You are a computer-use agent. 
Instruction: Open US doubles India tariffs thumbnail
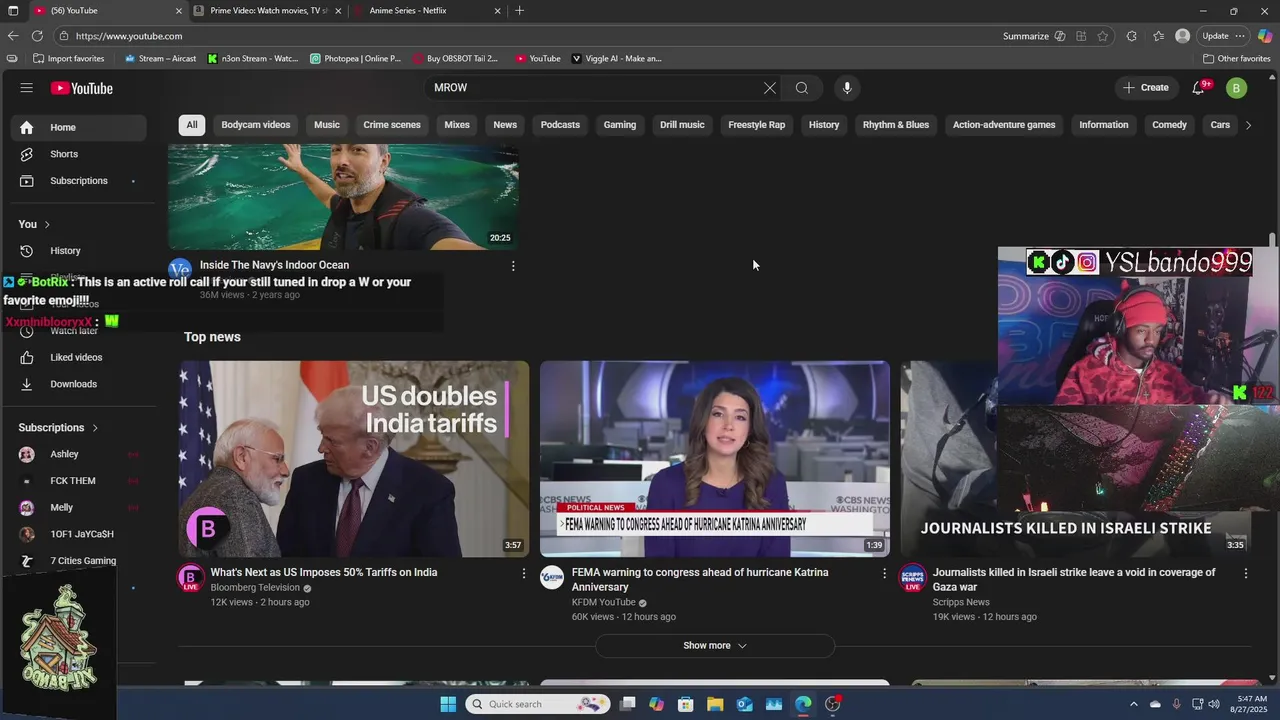click(354, 459)
